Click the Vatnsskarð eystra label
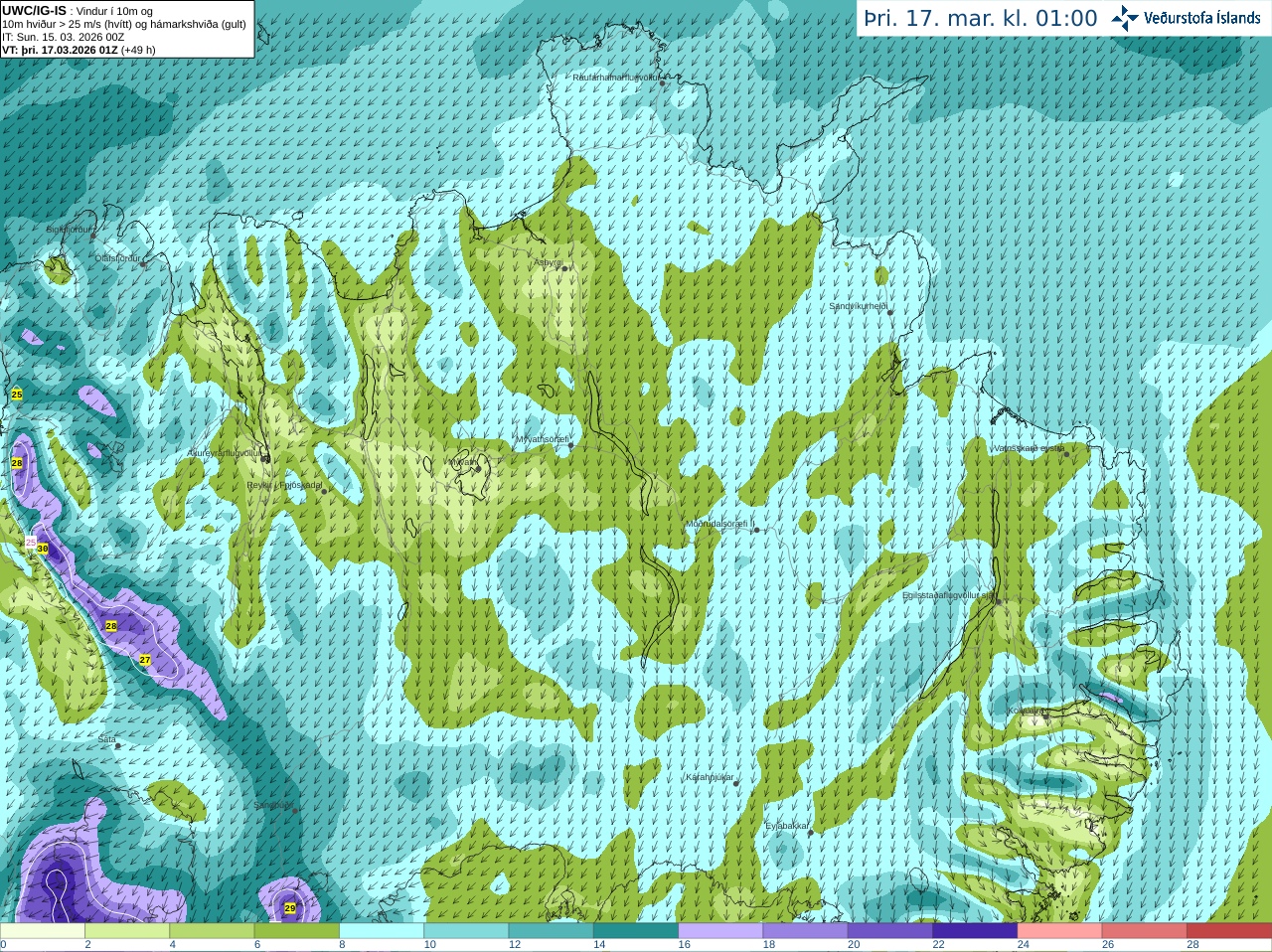 (1030, 448)
